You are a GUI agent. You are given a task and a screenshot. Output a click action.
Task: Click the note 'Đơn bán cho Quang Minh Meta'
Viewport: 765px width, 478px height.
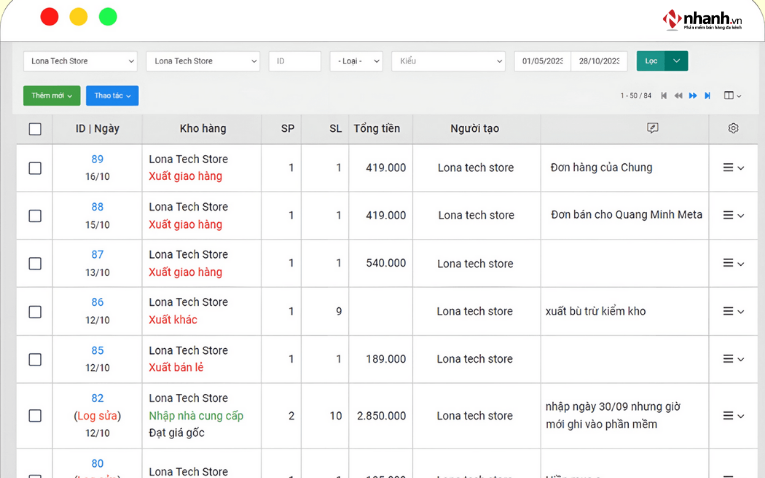pos(626,215)
